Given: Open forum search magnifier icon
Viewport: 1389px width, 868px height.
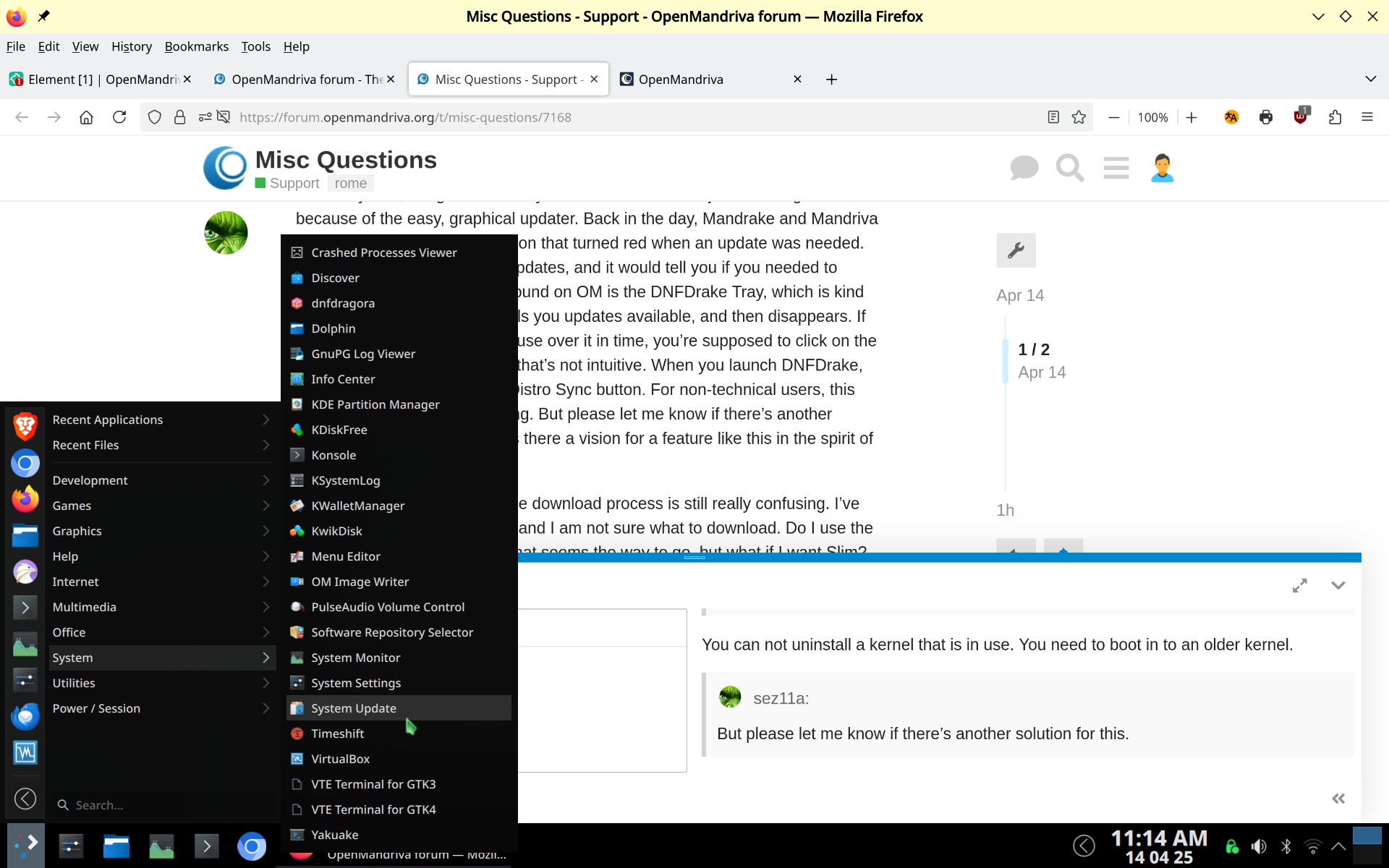Looking at the screenshot, I should [x=1069, y=168].
